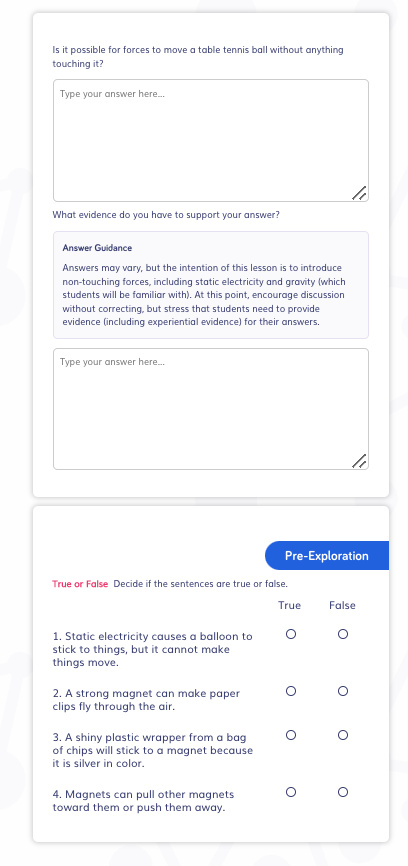The width and height of the screenshot is (408, 866).
Task: Mark statement 1 about static electricity as False
Action: [x=343, y=634]
